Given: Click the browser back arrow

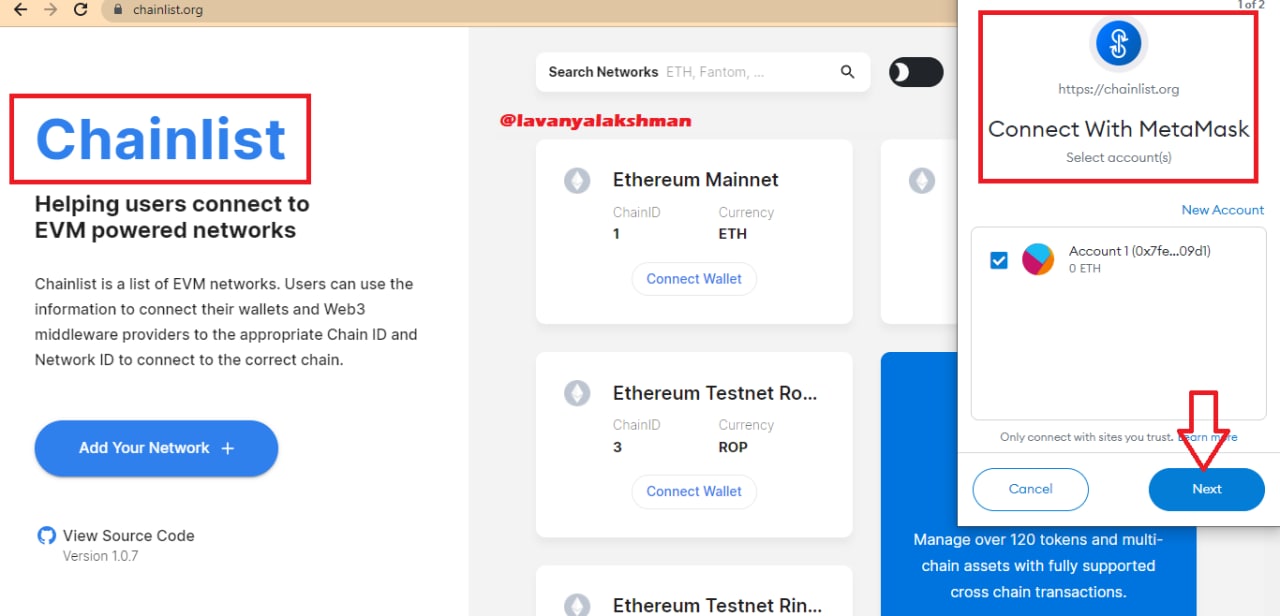Looking at the screenshot, I should (20, 10).
